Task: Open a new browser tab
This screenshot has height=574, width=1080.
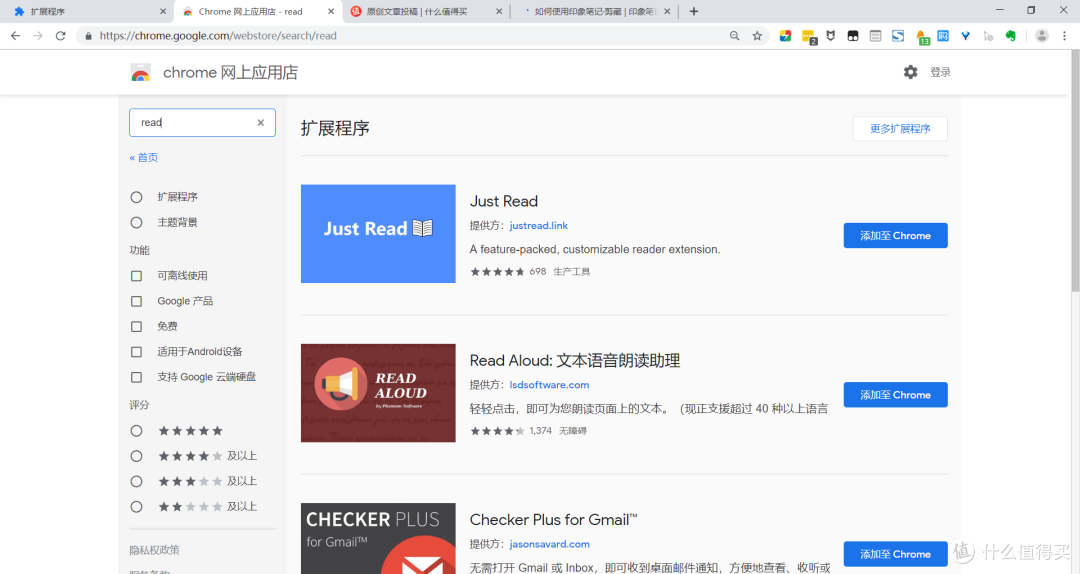Action: tap(694, 12)
